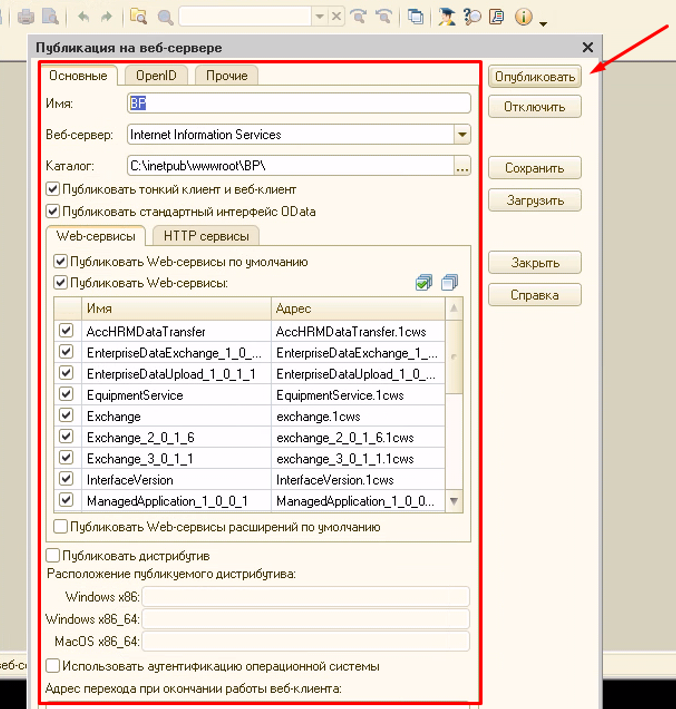Open the yellow info icon in toolbar
676x709 pixels.
(522, 17)
